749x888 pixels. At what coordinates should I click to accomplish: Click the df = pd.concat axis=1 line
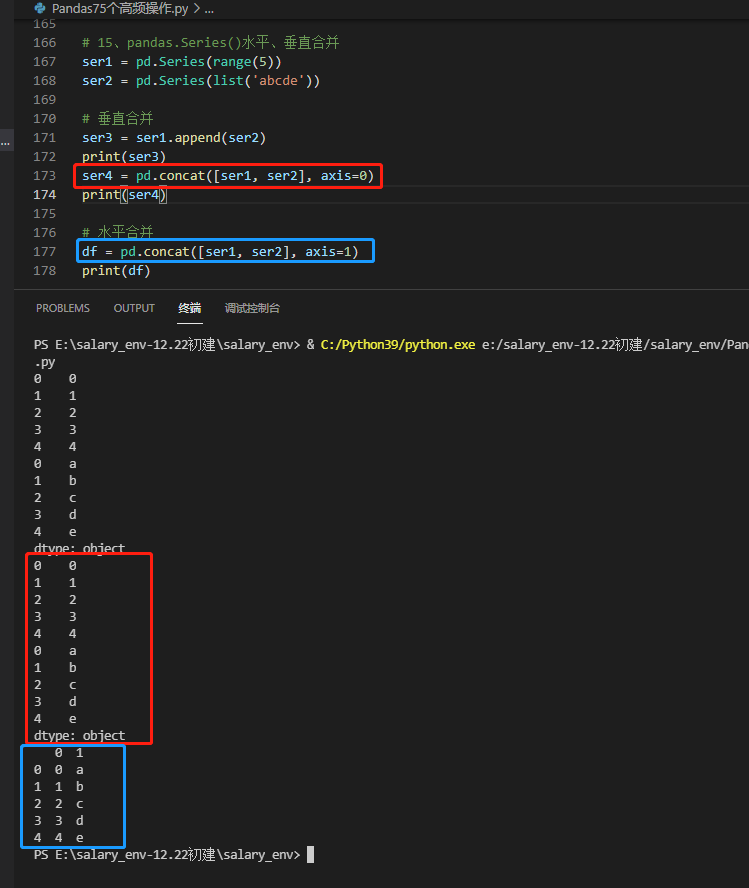[220, 251]
